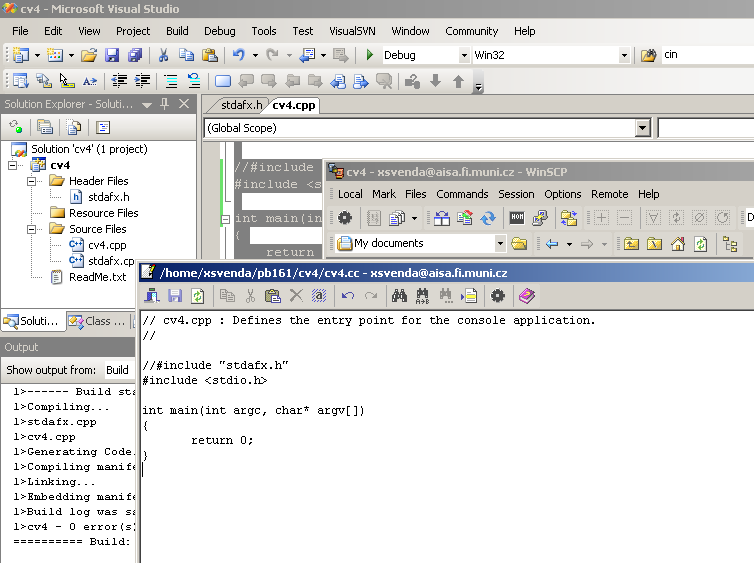Click WinSCP Refresh blue arrows icon
Viewport: 754px width, 563px height.
[488, 218]
